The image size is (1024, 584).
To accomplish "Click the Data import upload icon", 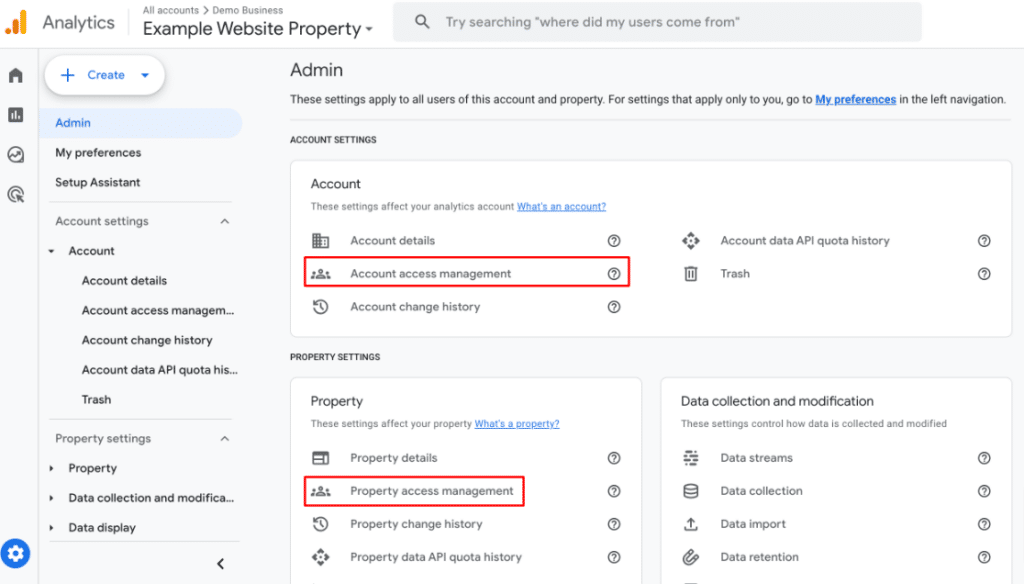I will [x=691, y=523].
